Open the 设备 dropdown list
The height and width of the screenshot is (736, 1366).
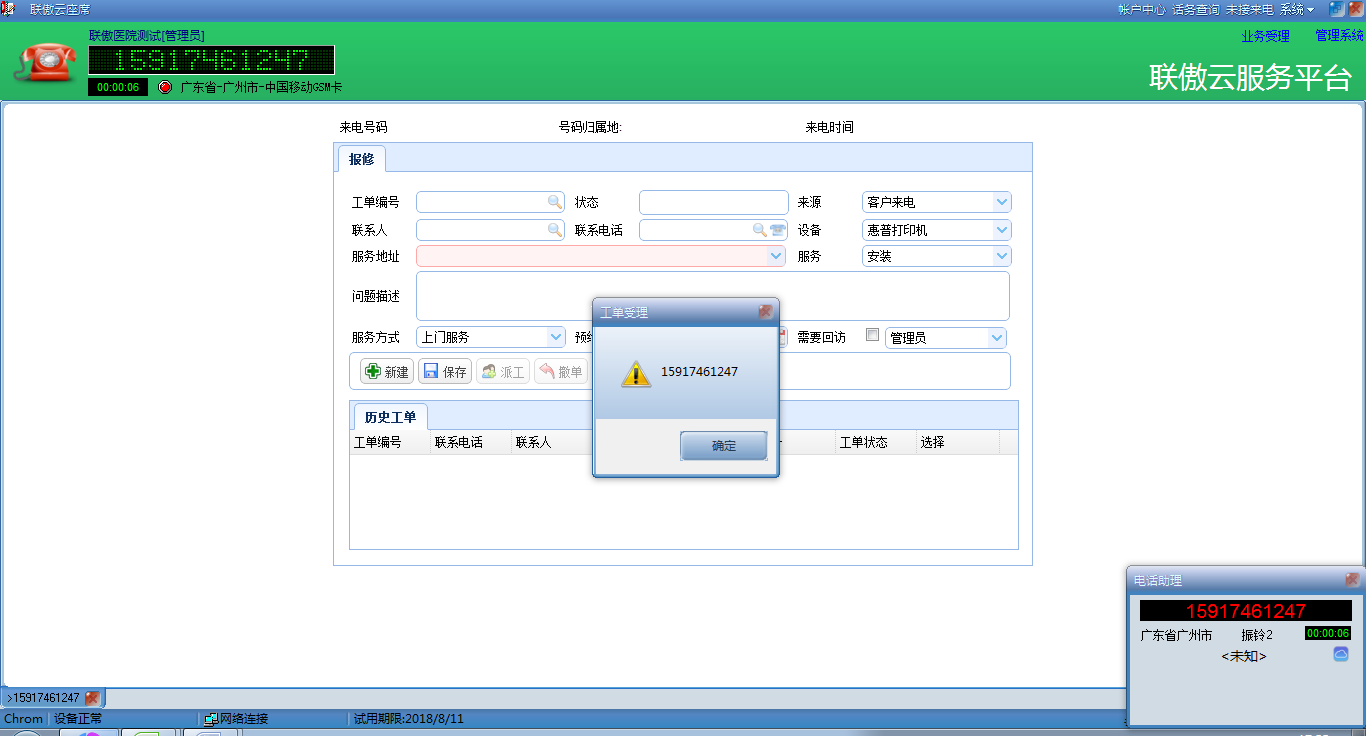coord(1002,230)
